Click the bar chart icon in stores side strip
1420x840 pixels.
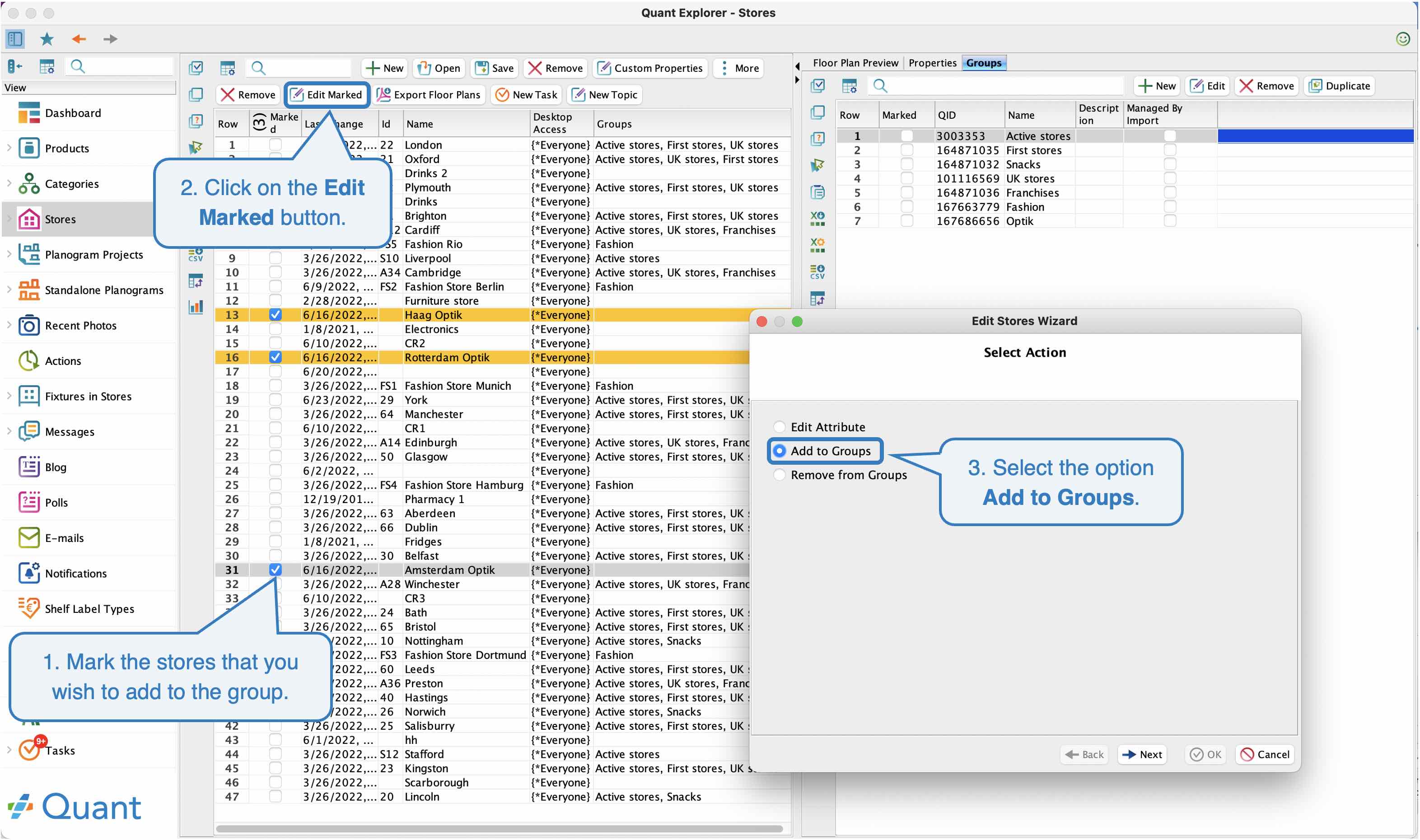pos(196,307)
